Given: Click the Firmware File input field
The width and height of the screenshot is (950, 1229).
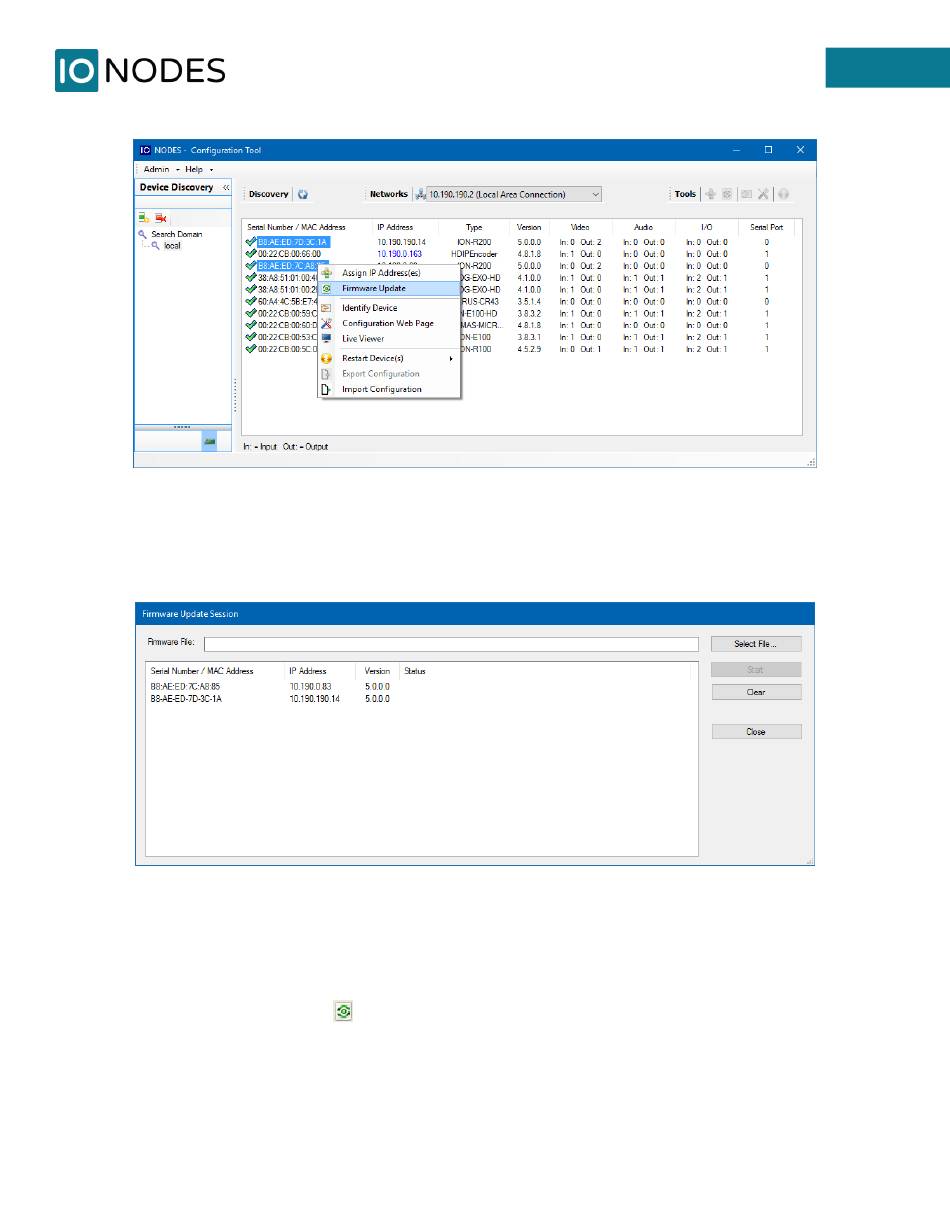Looking at the screenshot, I should point(450,644).
